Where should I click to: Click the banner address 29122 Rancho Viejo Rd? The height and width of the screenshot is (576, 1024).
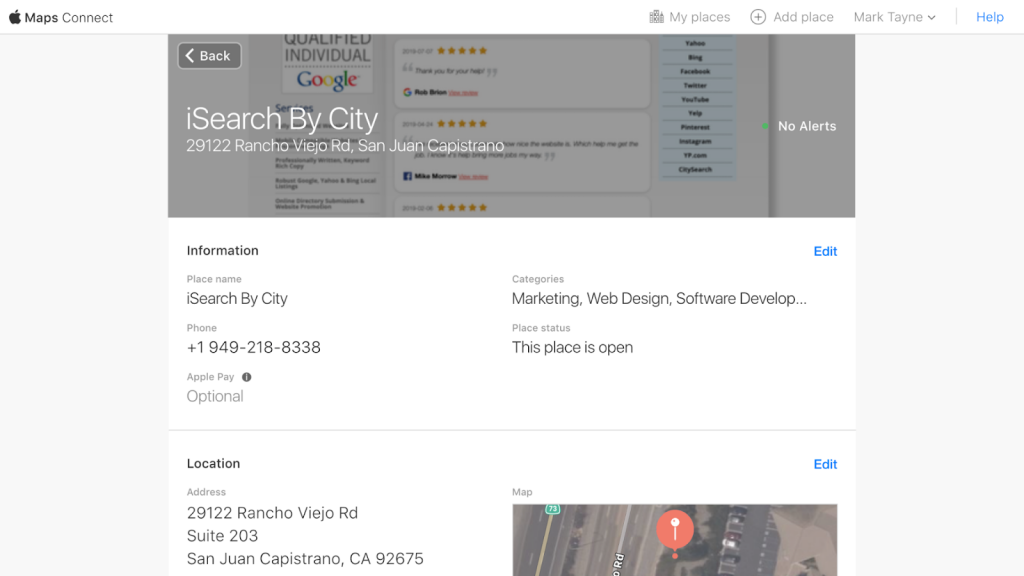tap(345, 145)
